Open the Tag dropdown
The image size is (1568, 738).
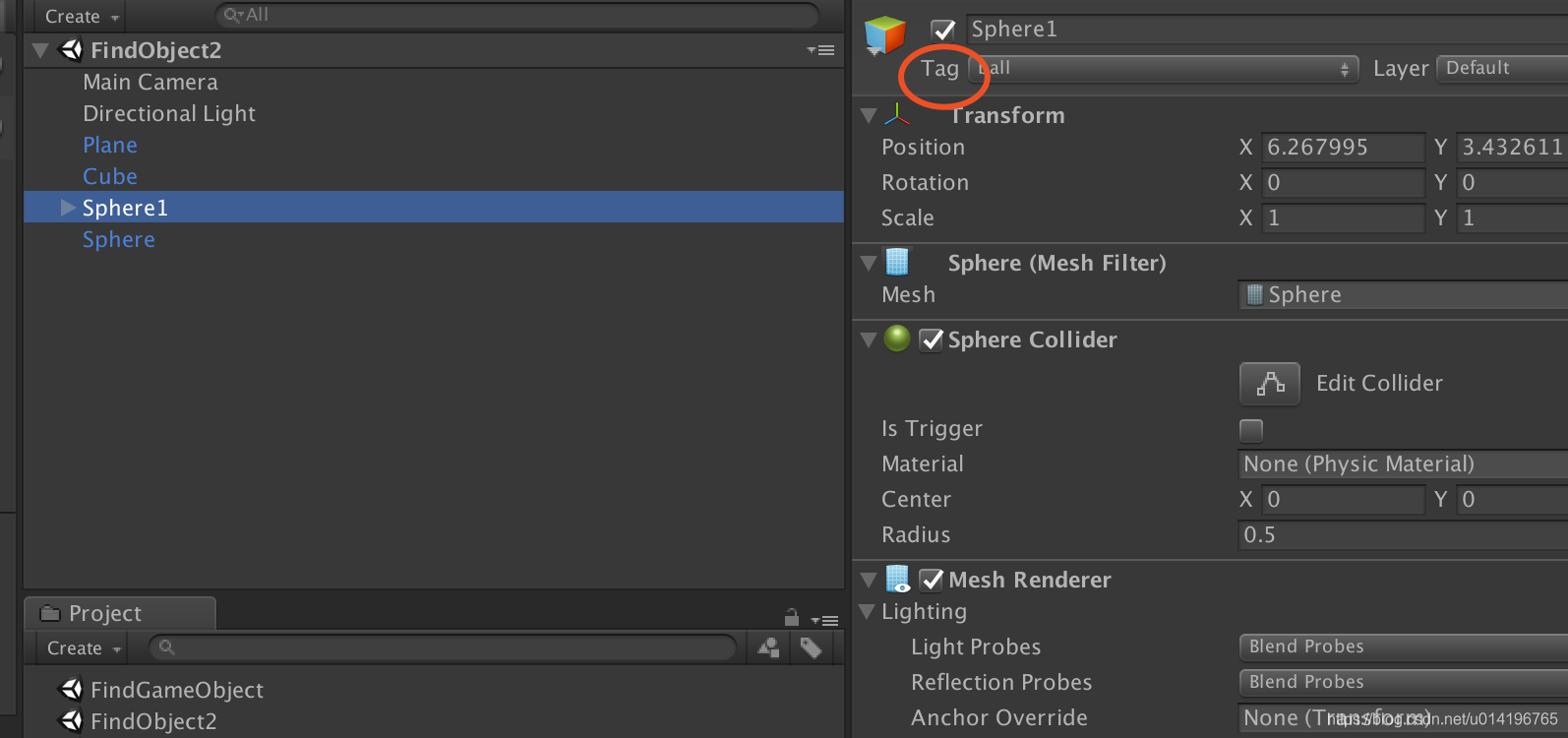1164,69
